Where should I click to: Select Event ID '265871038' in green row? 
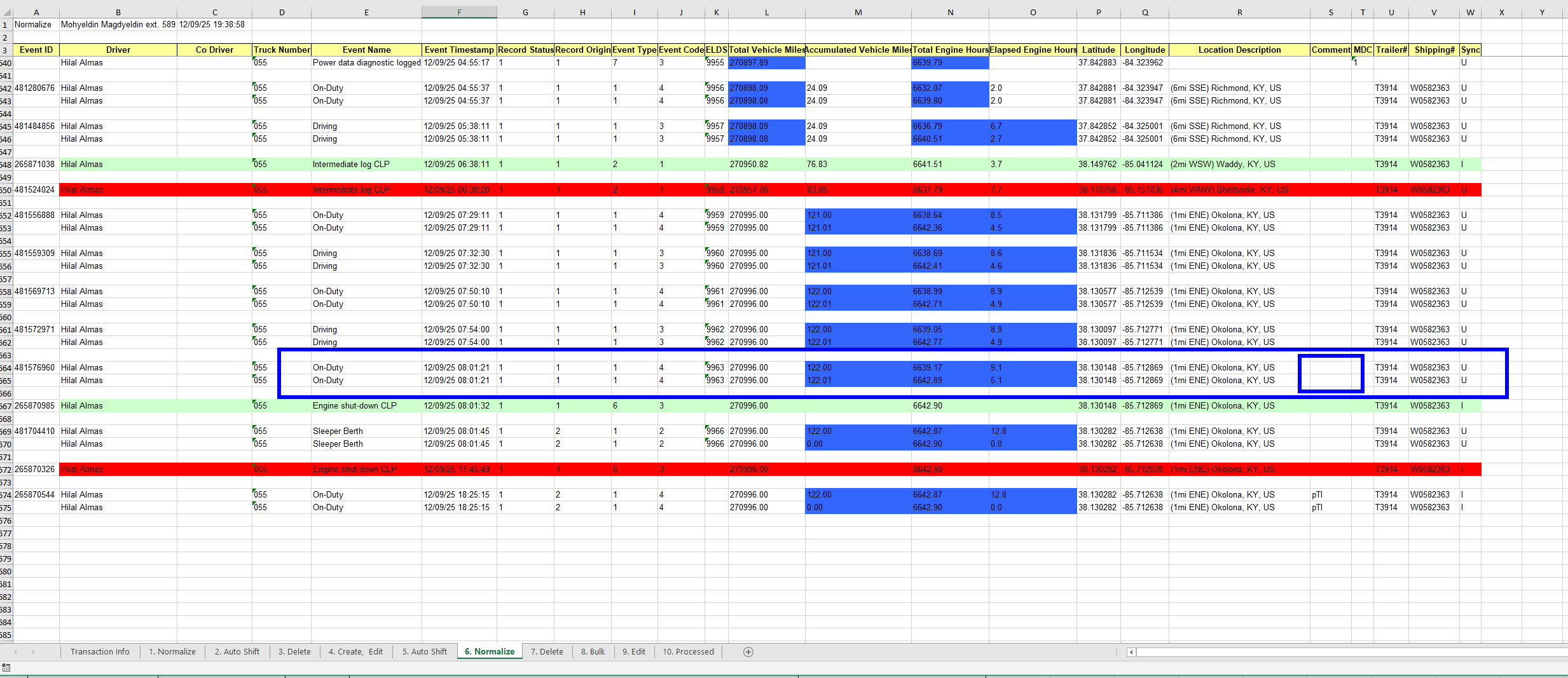pos(36,165)
